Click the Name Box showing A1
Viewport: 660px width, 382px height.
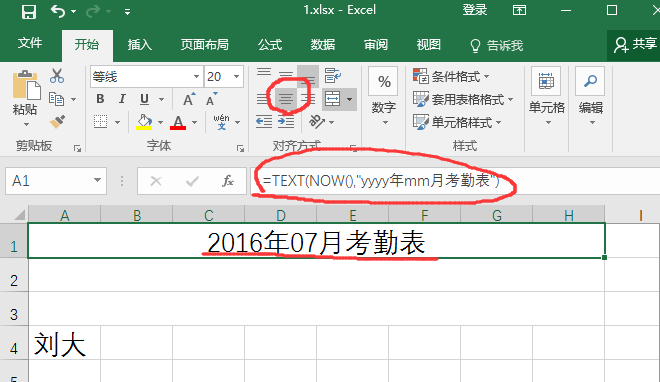pyautogui.click(x=56, y=181)
